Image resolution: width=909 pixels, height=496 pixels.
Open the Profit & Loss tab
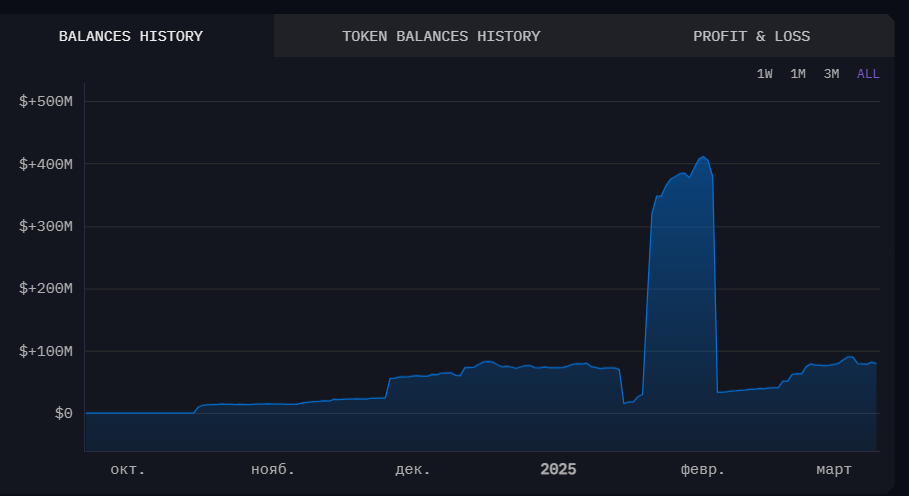click(751, 37)
